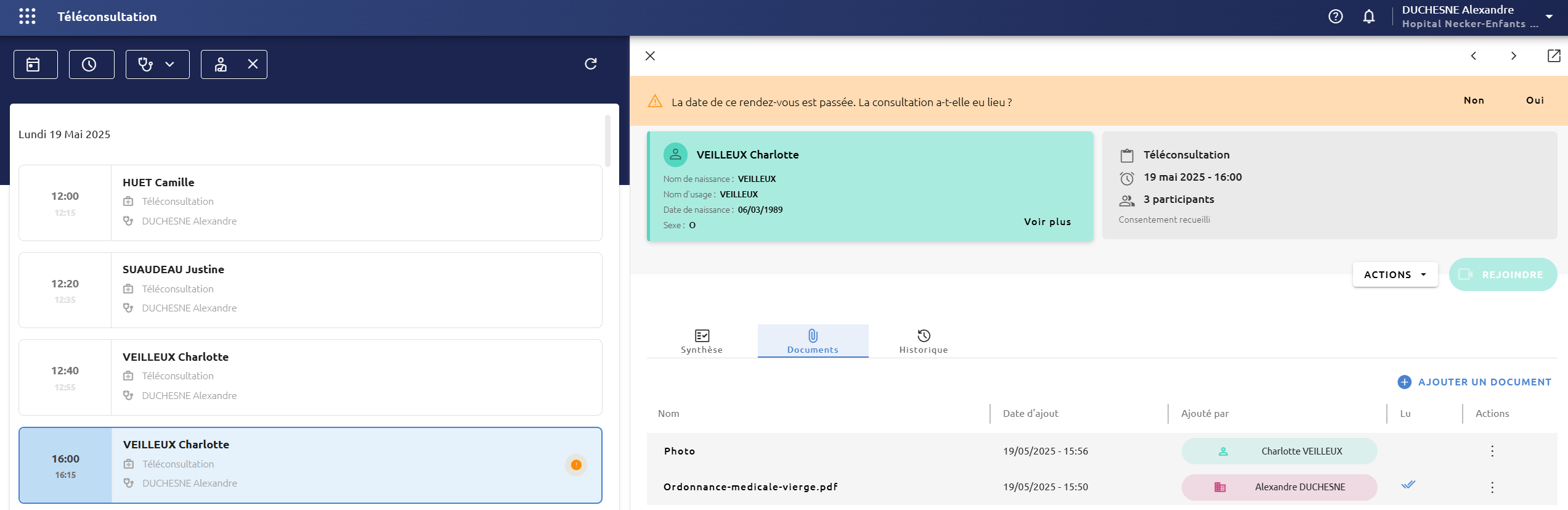Open the help question mark icon
The width and height of the screenshot is (1568, 510).
point(1335,17)
